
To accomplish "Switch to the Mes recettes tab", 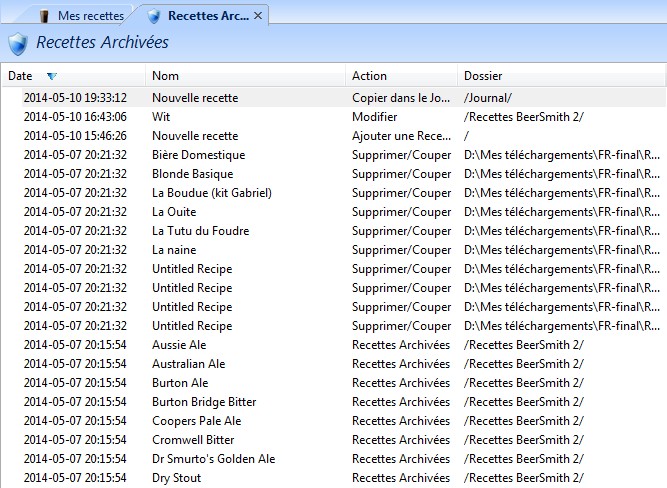I will click(x=90, y=16).
